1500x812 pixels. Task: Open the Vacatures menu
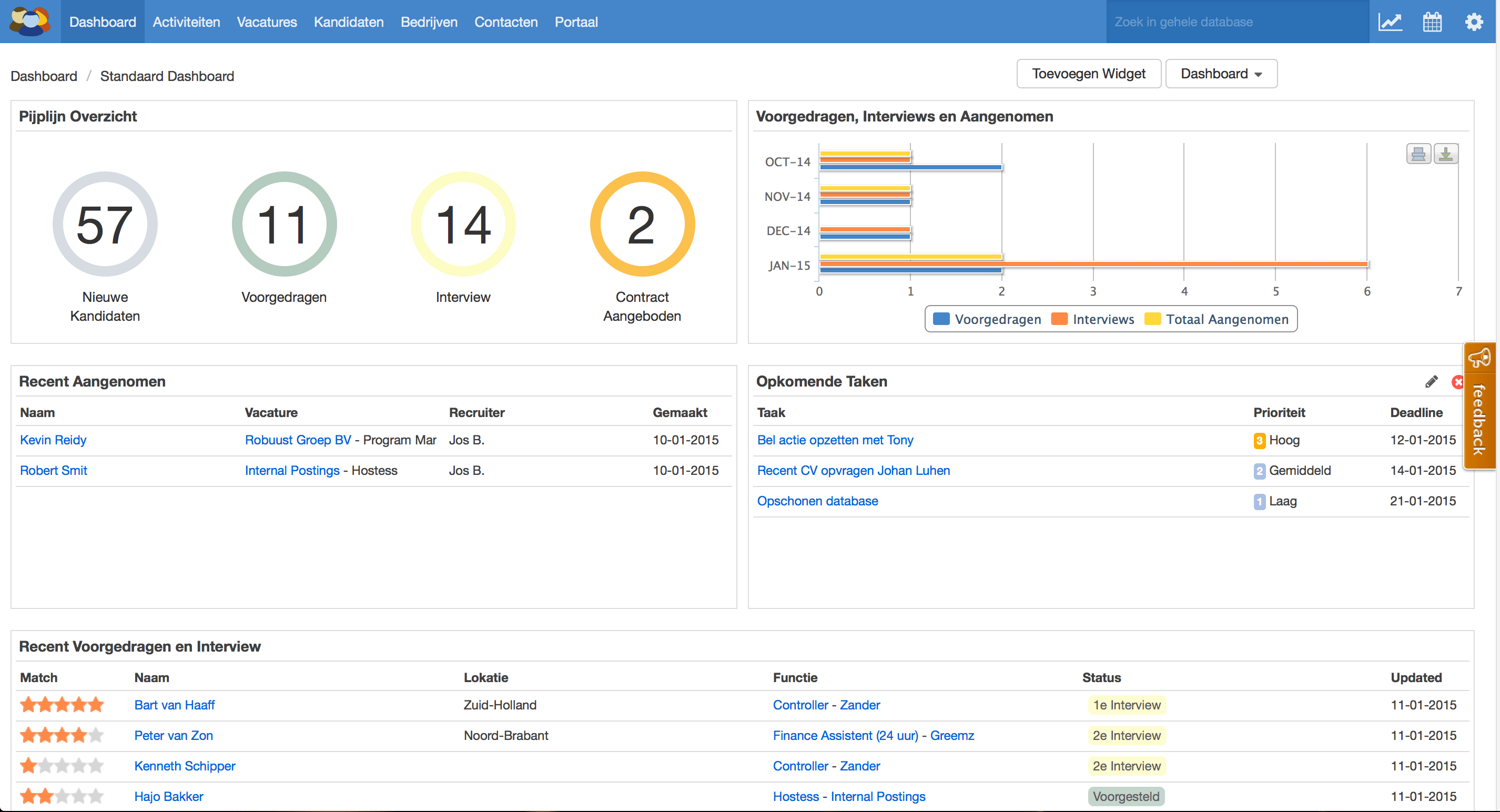tap(267, 22)
